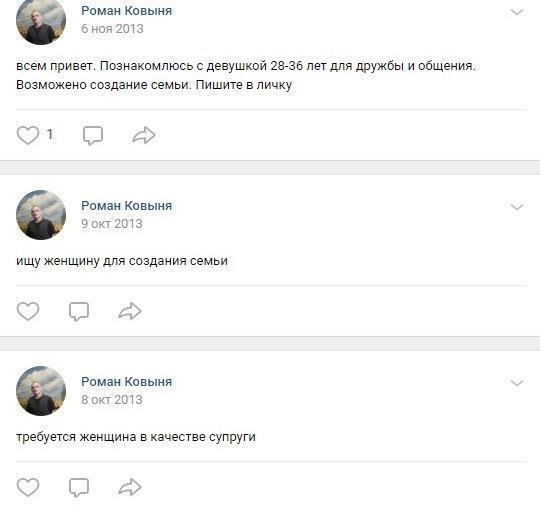Open avatar on the 6 ноя post
Viewport: 540px width, 507px height.
[x=41, y=21]
